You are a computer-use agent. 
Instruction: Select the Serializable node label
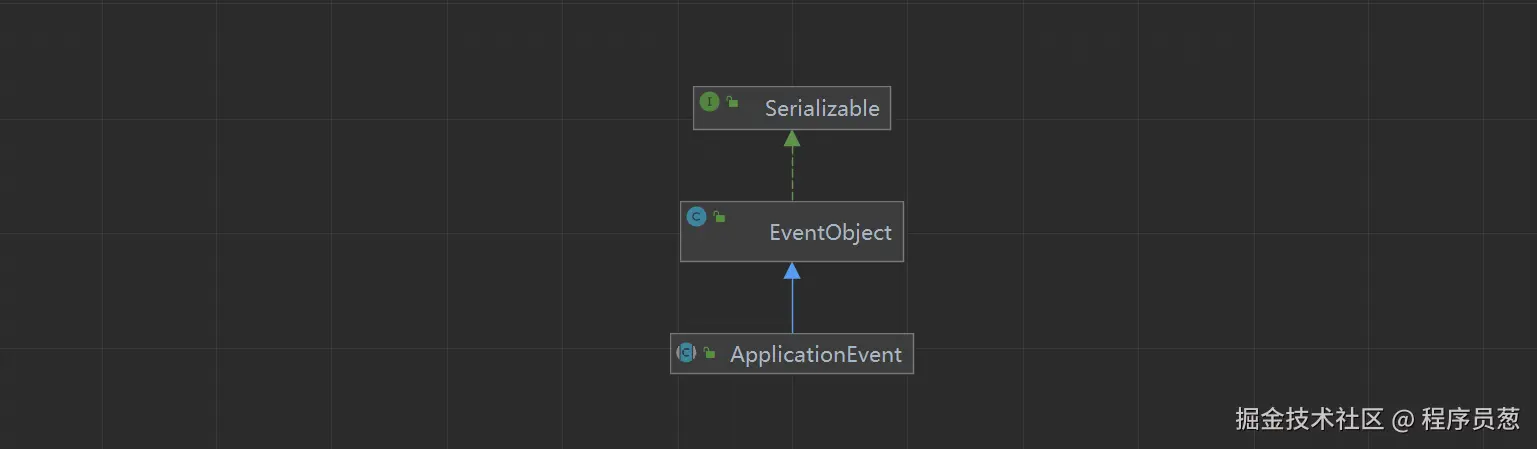pyautogui.click(x=822, y=108)
